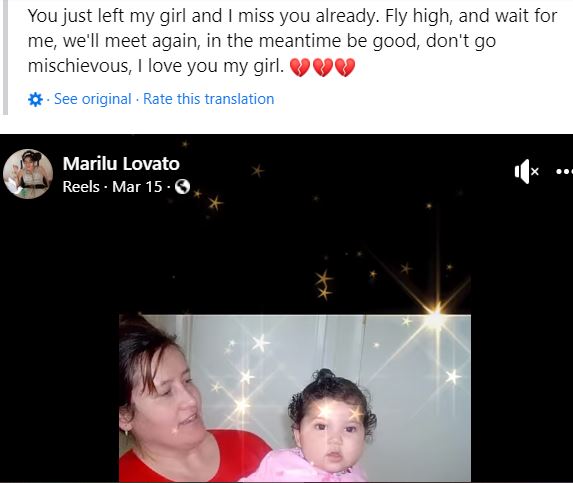Visit the Marilu Lovato name link
The image size is (573, 483).
121,163
